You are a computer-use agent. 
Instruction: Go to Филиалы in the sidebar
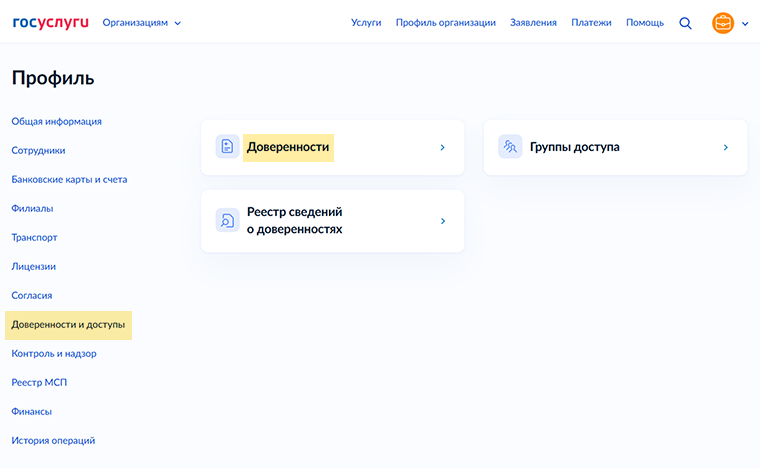tap(32, 209)
